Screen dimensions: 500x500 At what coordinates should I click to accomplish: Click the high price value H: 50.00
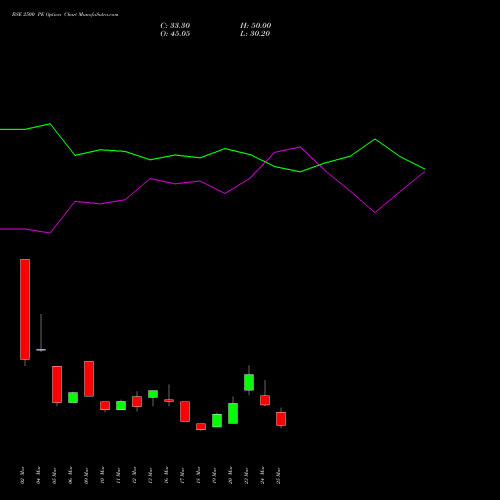pyautogui.click(x=255, y=26)
